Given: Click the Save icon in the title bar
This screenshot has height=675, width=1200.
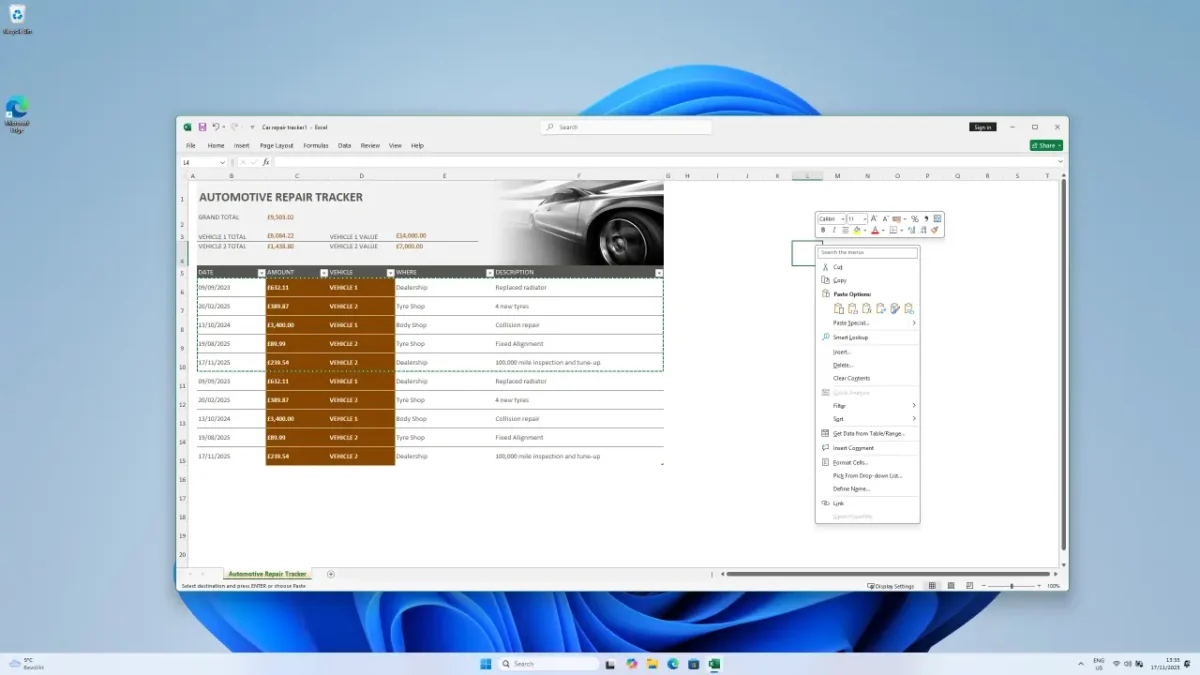Looking at the screenshot, I should pos(202,127).
